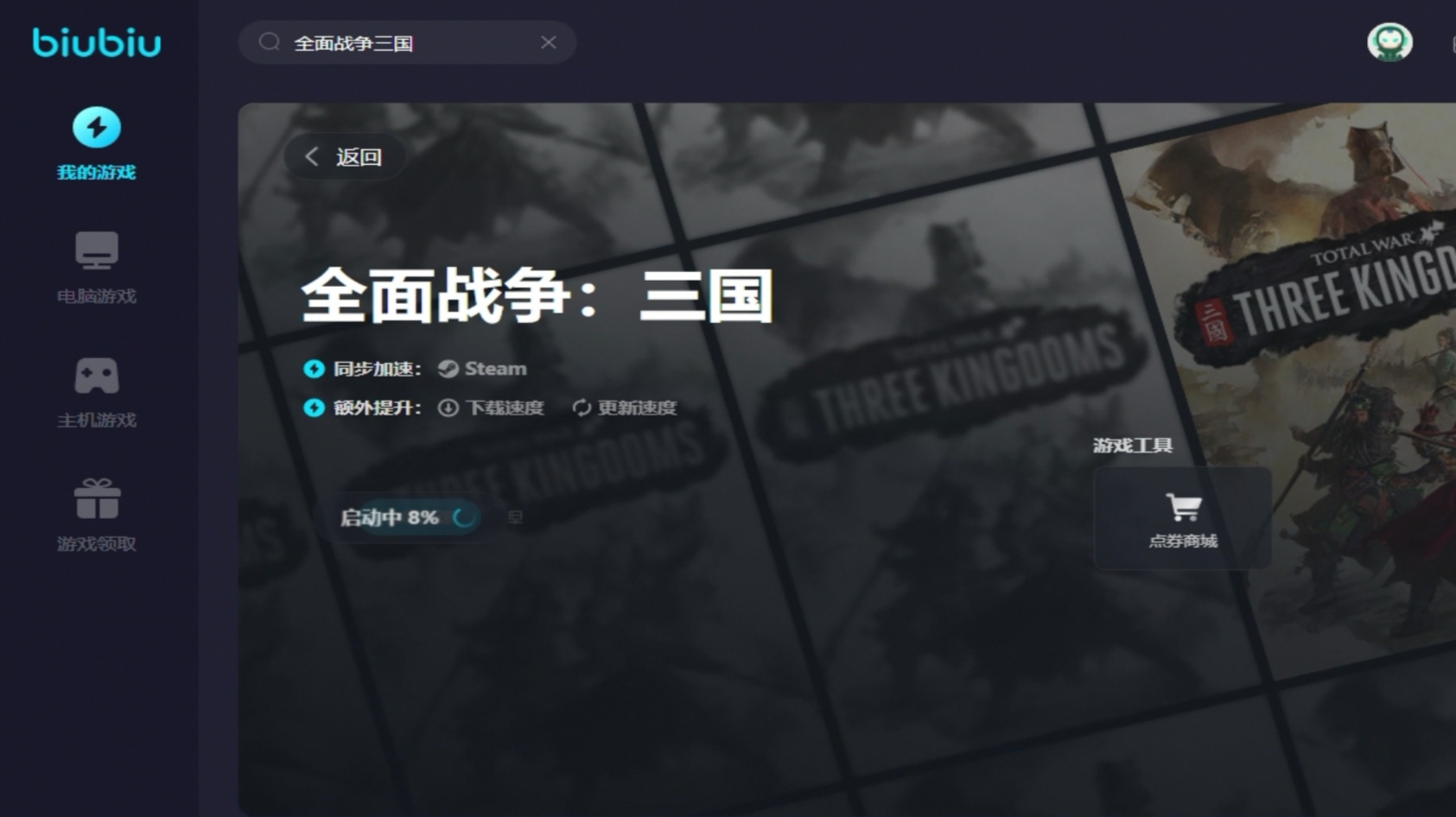The image size is (1456, 817).
Task: Click the 游戏工具 heading
Action: [x=1132, y=446]
